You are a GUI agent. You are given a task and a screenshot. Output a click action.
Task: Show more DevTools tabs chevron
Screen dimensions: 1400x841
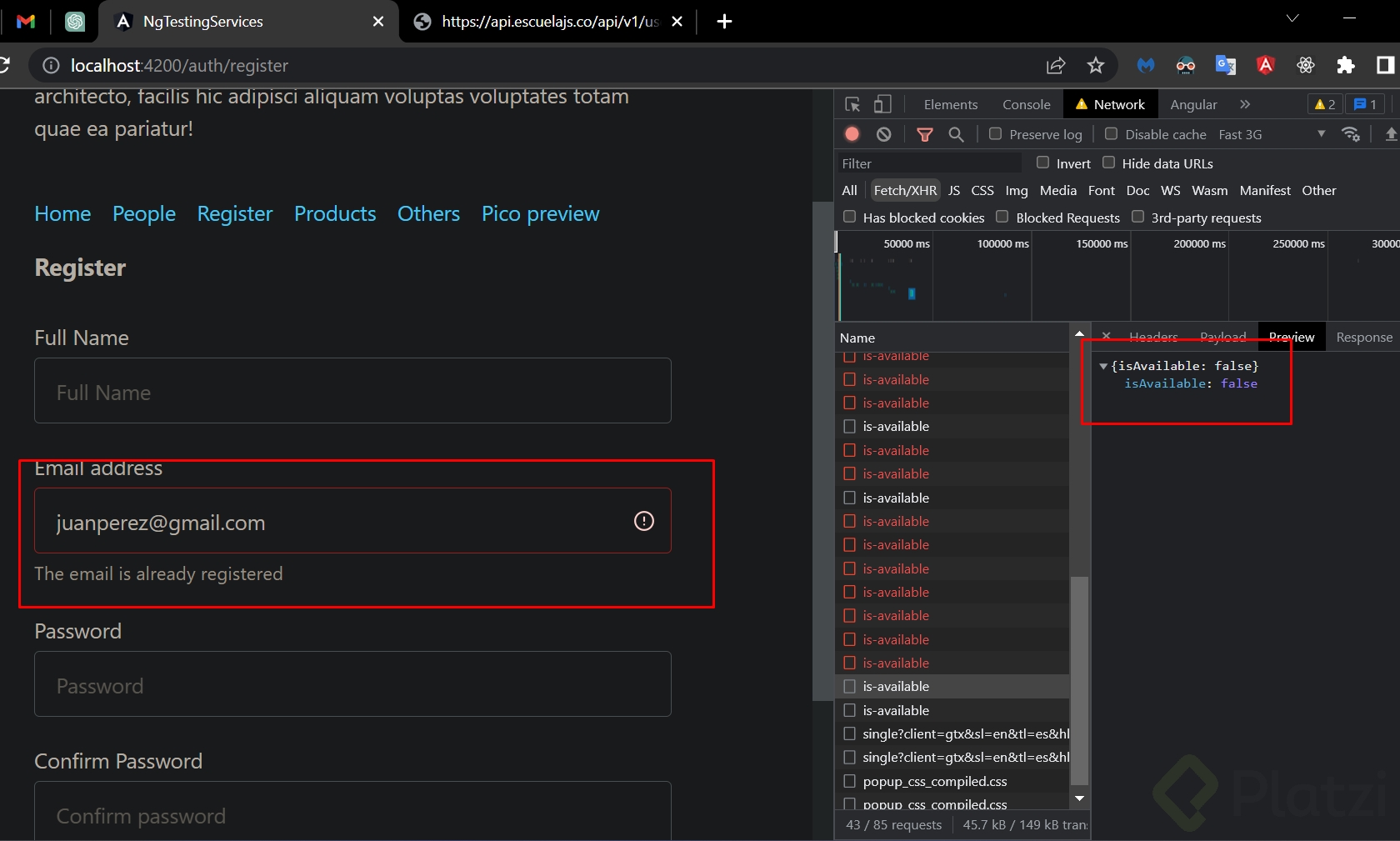point(1245,104)
